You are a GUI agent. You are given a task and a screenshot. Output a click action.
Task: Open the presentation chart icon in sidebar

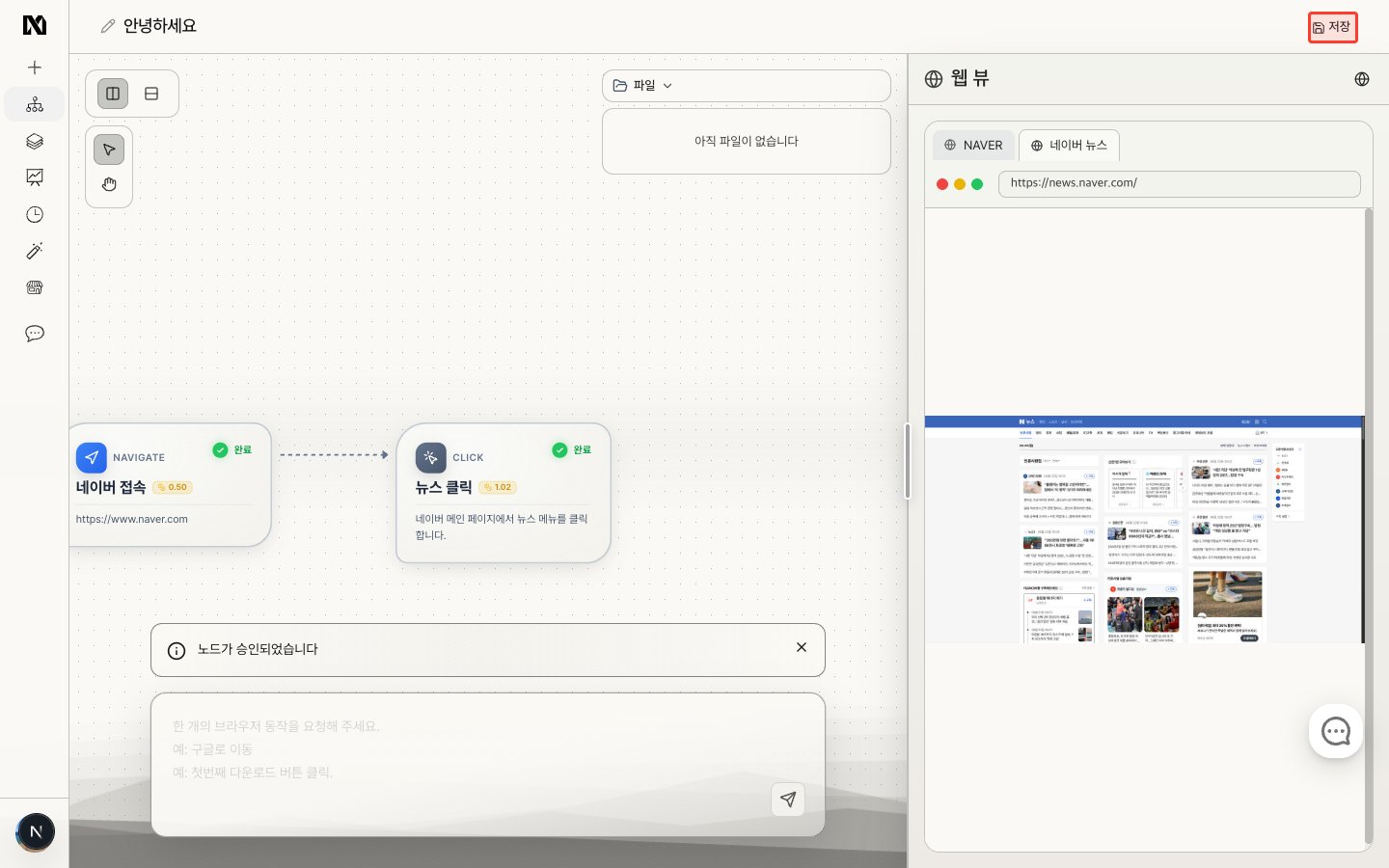tap(35, 177)
